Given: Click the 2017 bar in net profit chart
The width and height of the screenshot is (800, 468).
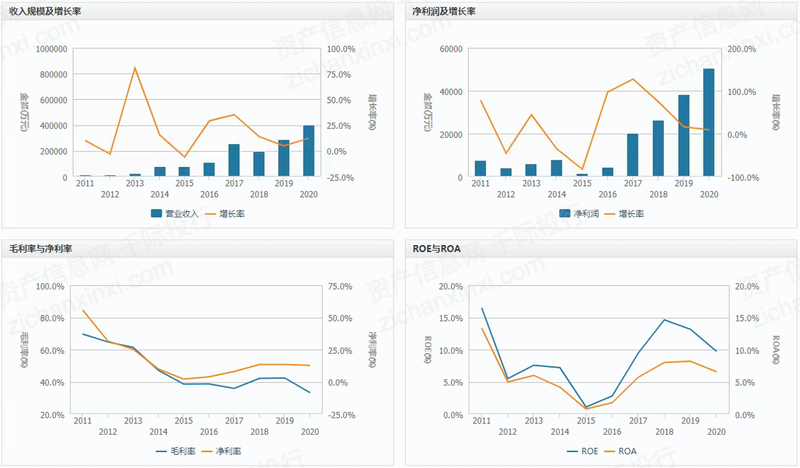Looking at the screenshot, I should click(x=633, y=155).
